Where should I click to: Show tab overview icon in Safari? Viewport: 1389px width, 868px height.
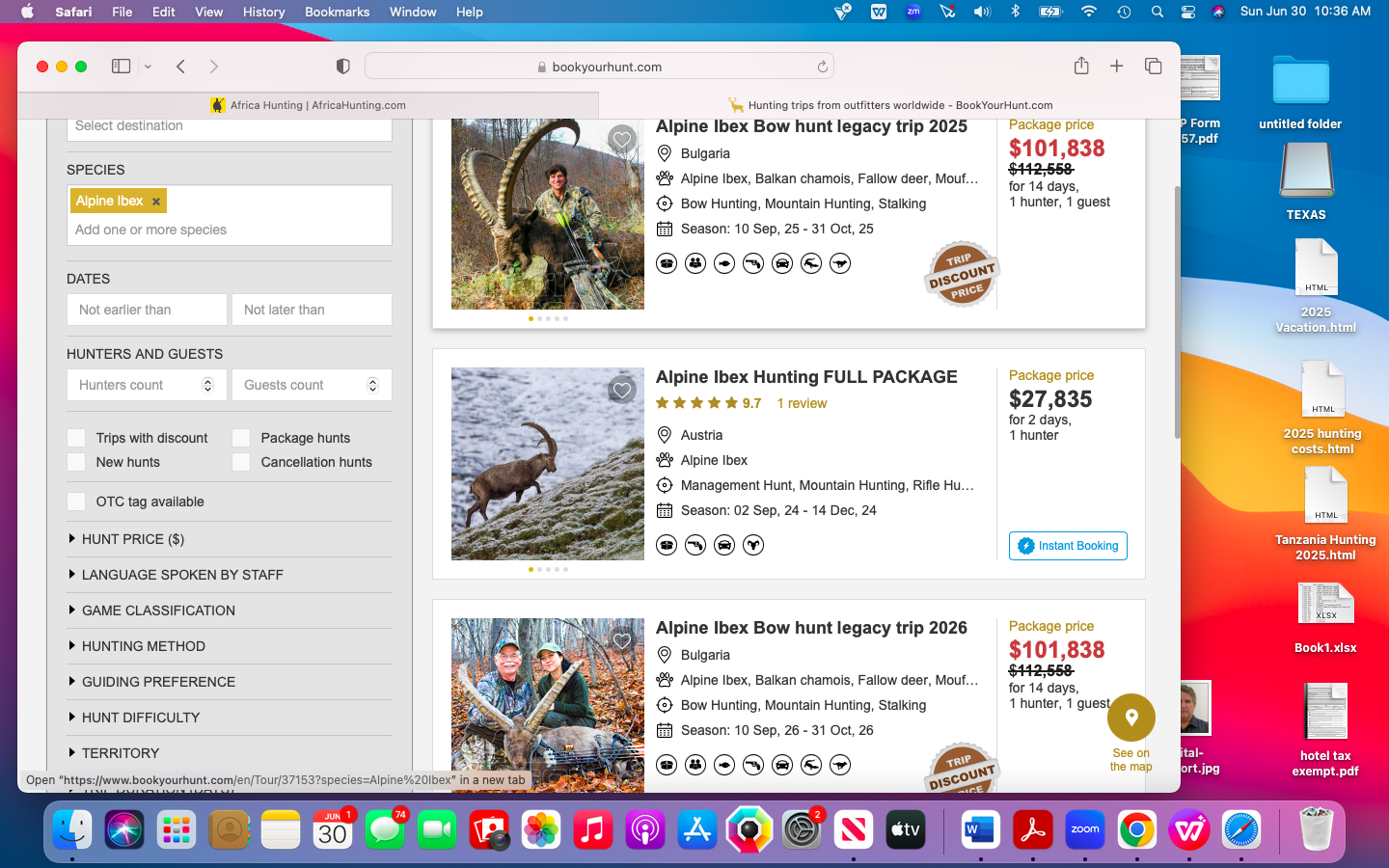point(1153,67)
